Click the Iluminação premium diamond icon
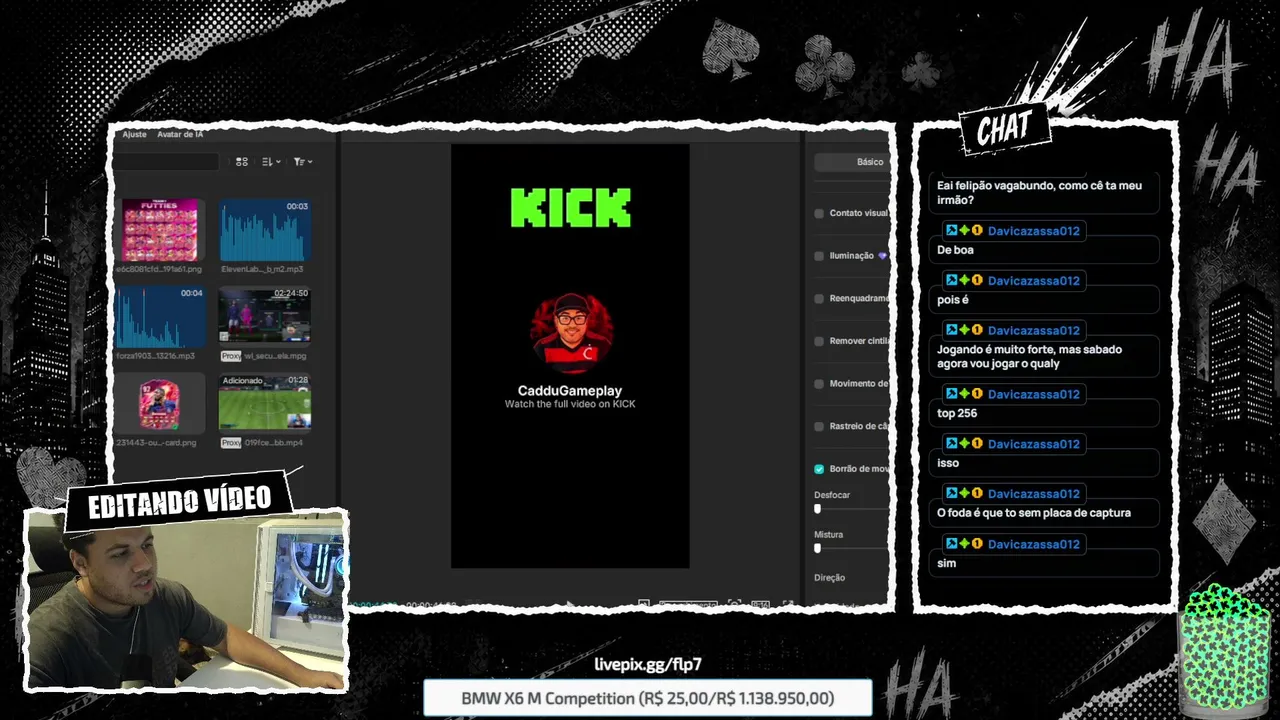The image size is (1280, 720). pos(882,256)
